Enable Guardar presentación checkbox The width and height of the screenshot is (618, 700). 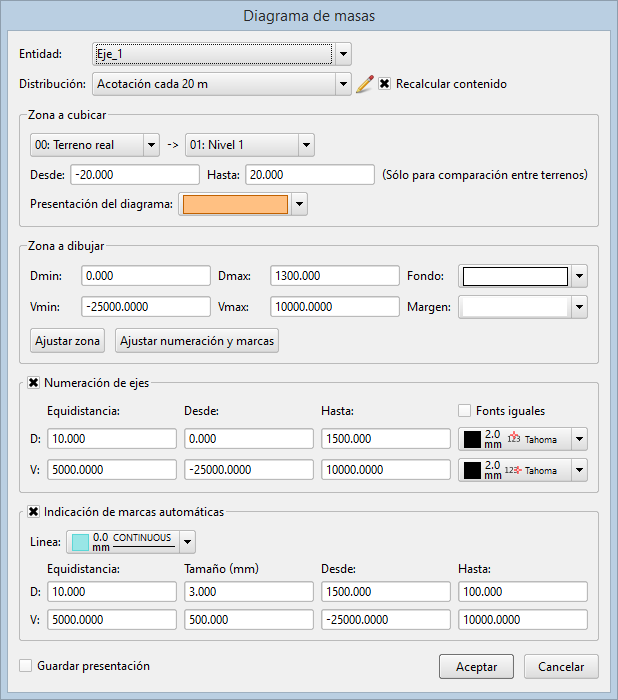click(x=25, y=666)
